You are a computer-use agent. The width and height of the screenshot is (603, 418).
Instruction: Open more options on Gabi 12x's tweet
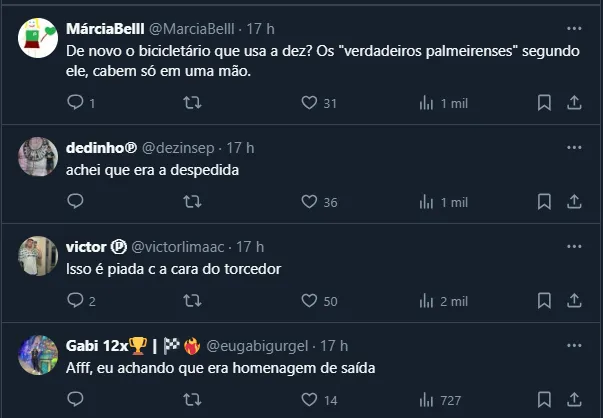tap(574, 345)
